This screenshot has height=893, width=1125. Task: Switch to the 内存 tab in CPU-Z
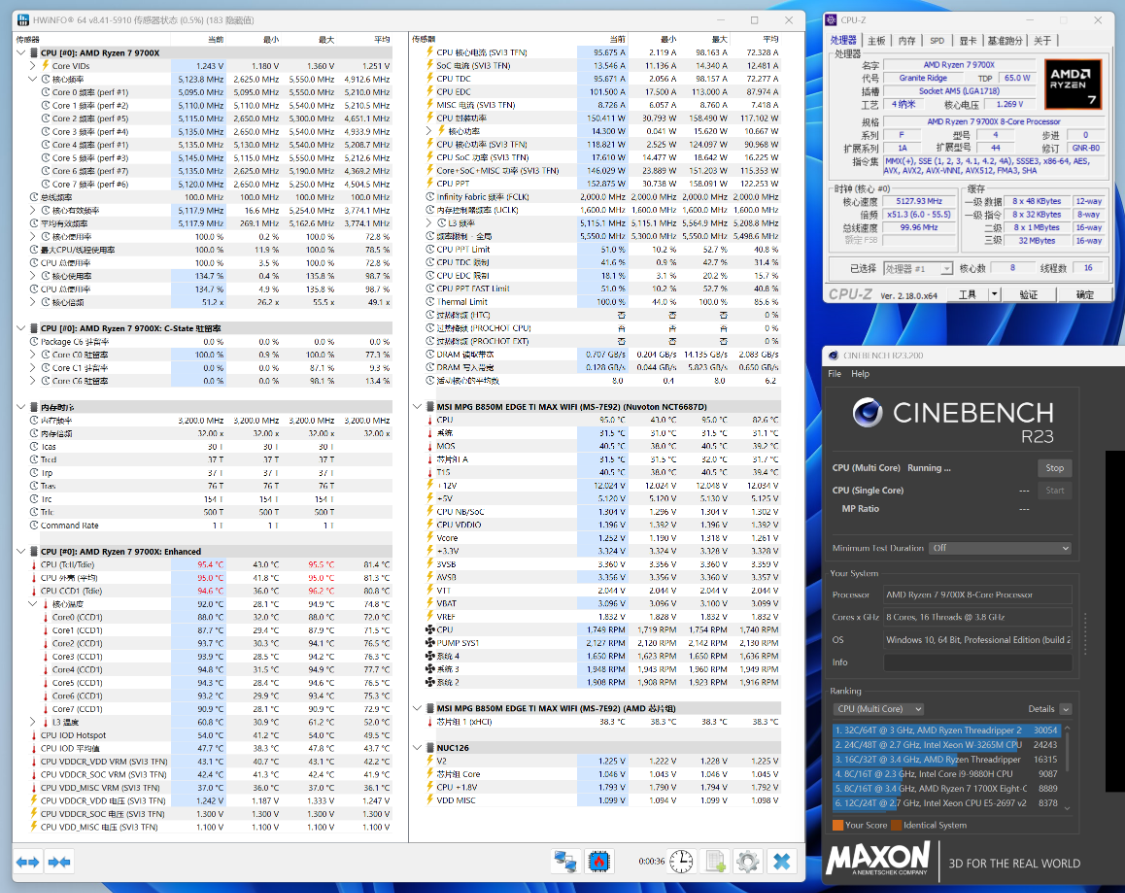[x=907, y=41]
